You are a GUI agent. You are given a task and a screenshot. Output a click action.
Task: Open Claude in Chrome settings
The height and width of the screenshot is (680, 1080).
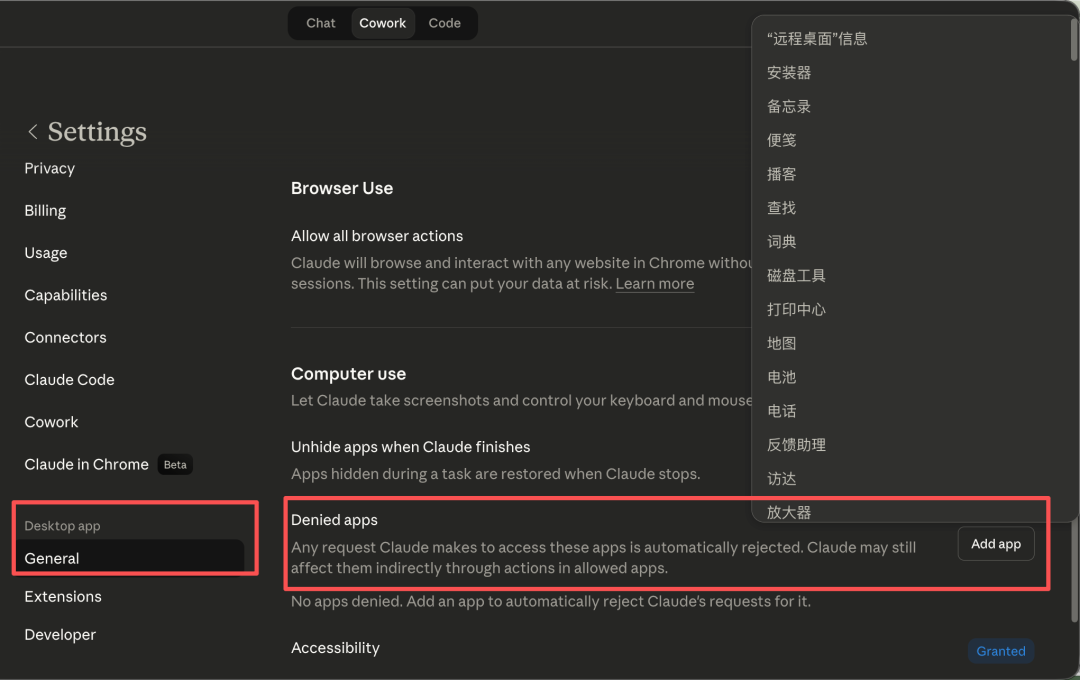coord(86,464)
